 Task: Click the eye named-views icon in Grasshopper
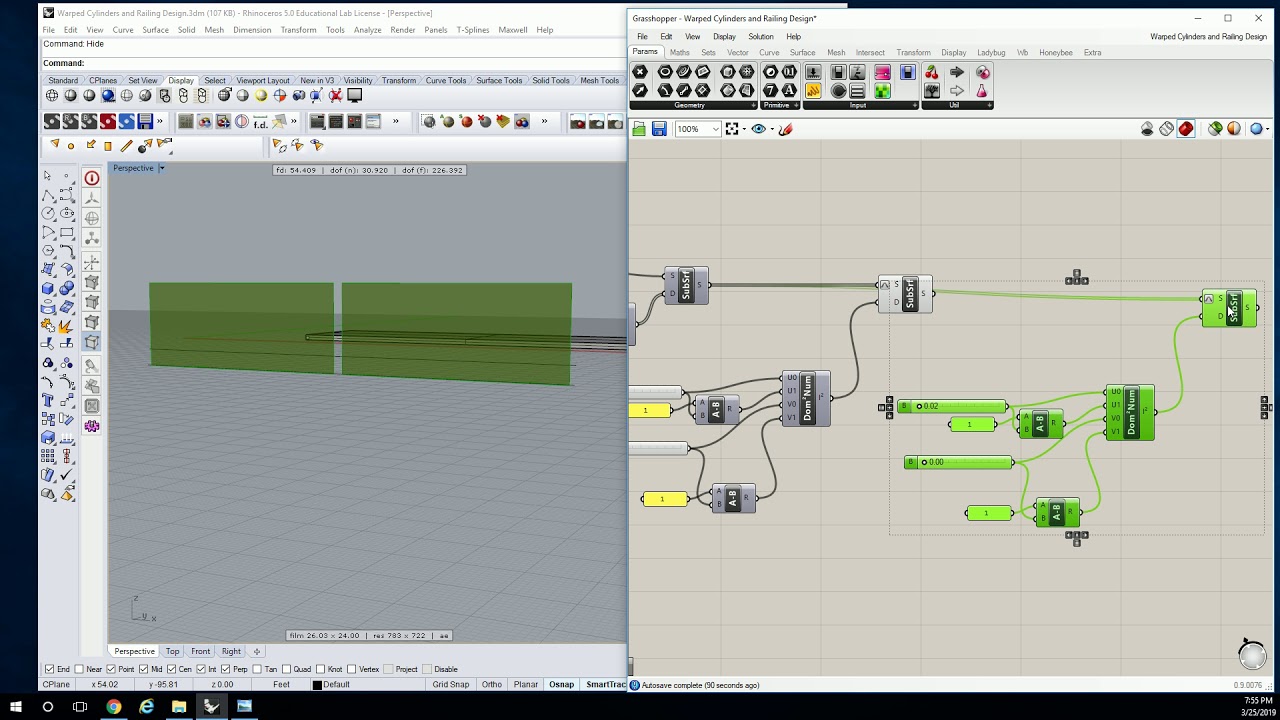[758, 129]
